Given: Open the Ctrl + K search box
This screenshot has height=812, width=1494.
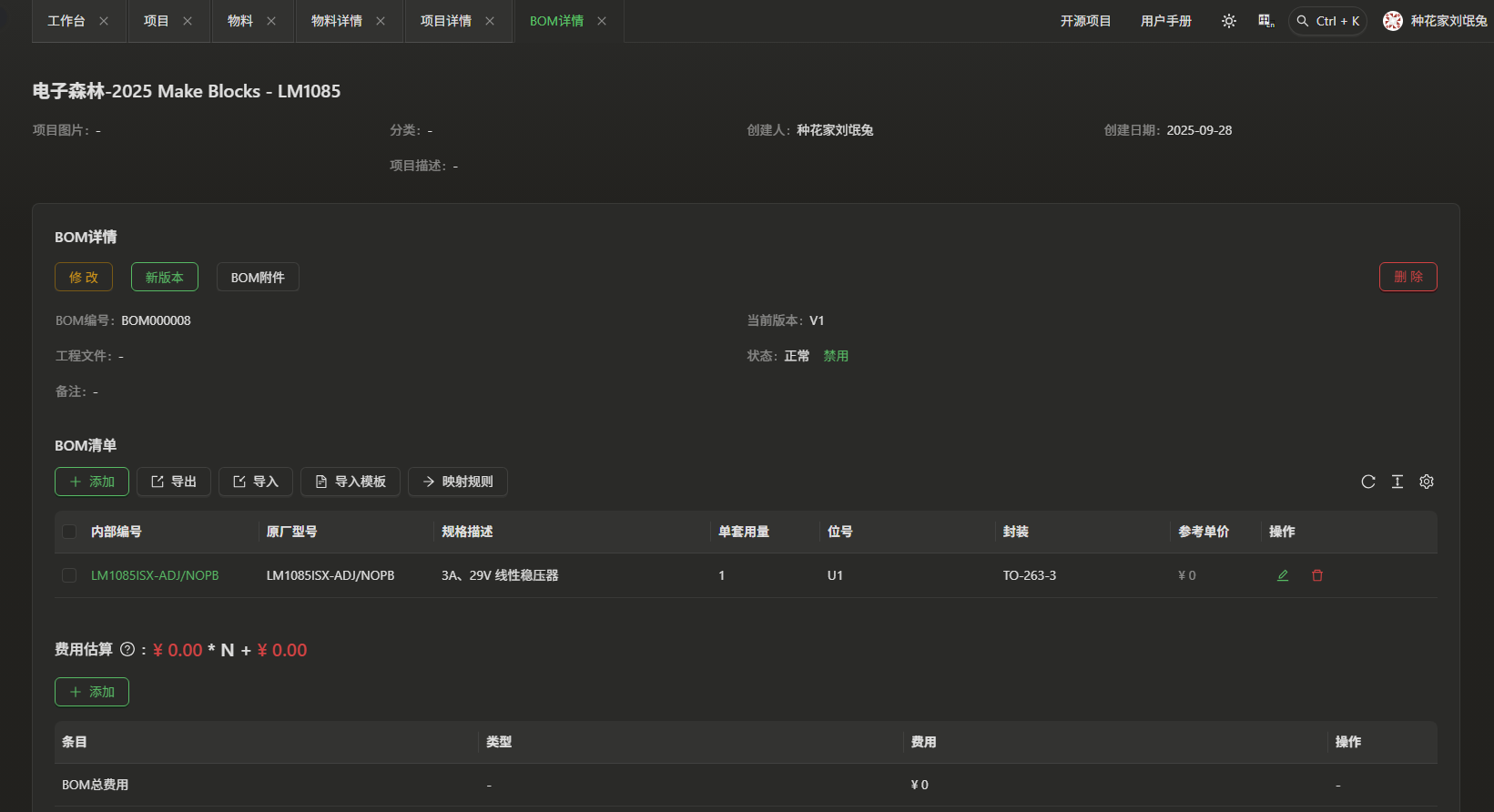Looking at the screenshot, I should pos(1327,21).
